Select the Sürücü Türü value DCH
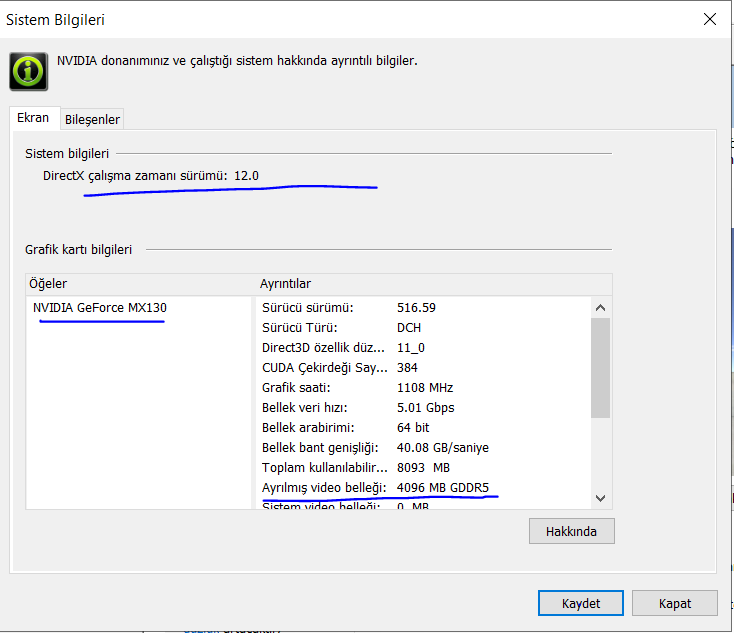Viewport: 734px width, 633px height. (x=409, y=328)
